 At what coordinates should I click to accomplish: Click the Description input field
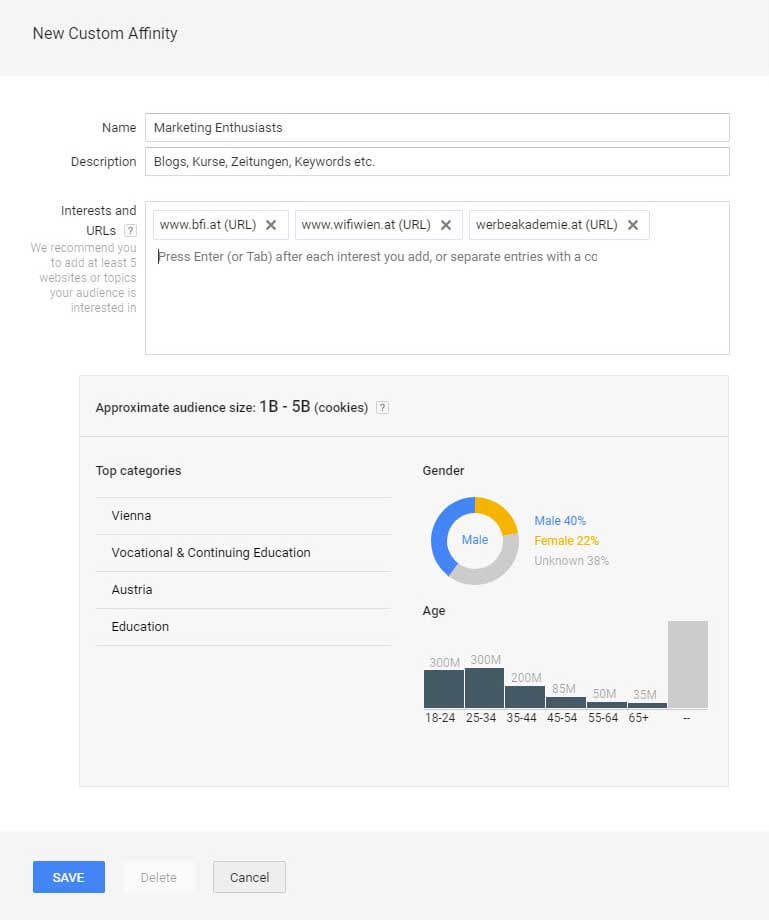tap(437, 162)
